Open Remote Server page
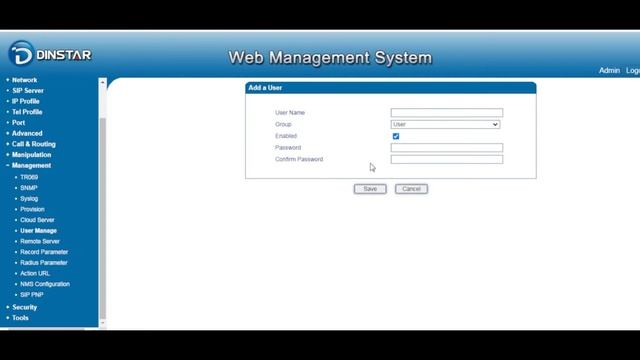The height and width of the screenshot is (360, 640). point(40,241)
